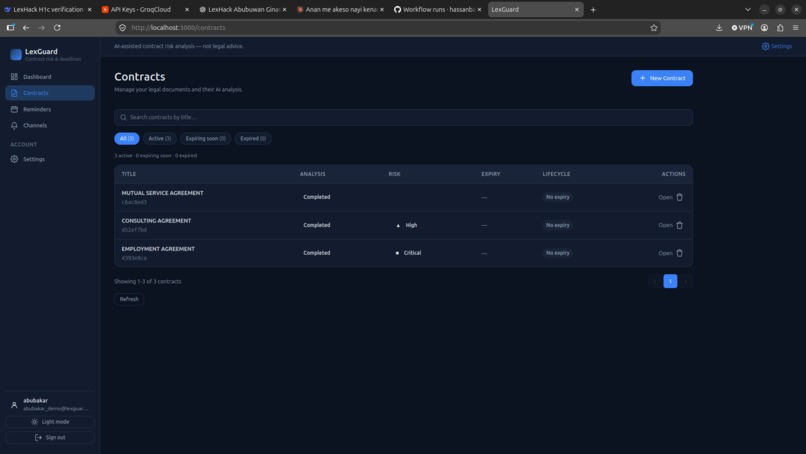This screenshot has height=454, width=806.
Task: Click the next page arrow
Action: (686, 281)
